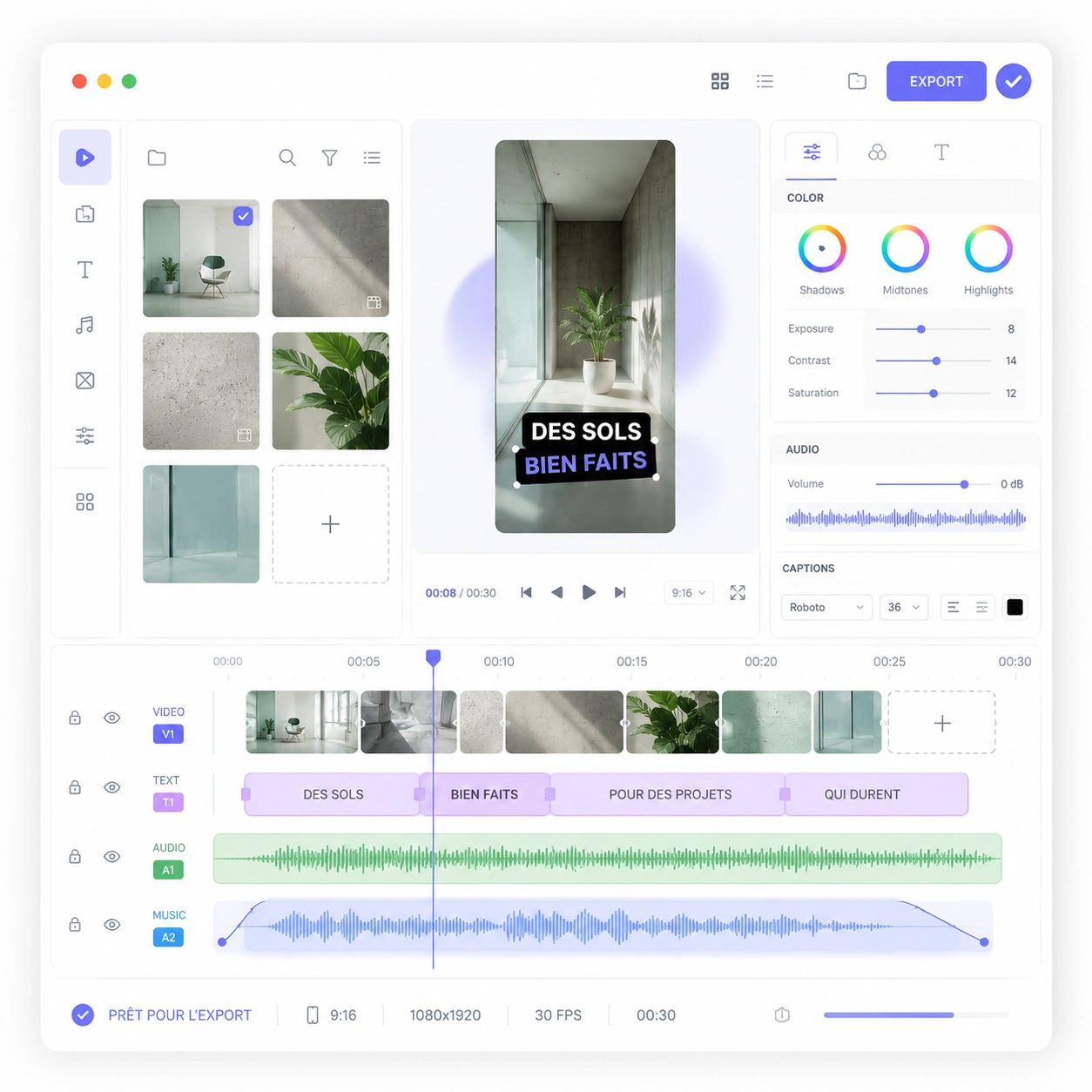The image size is (1092, 1092).
Task: Open the black caption color swatch
Action: 1014,607
